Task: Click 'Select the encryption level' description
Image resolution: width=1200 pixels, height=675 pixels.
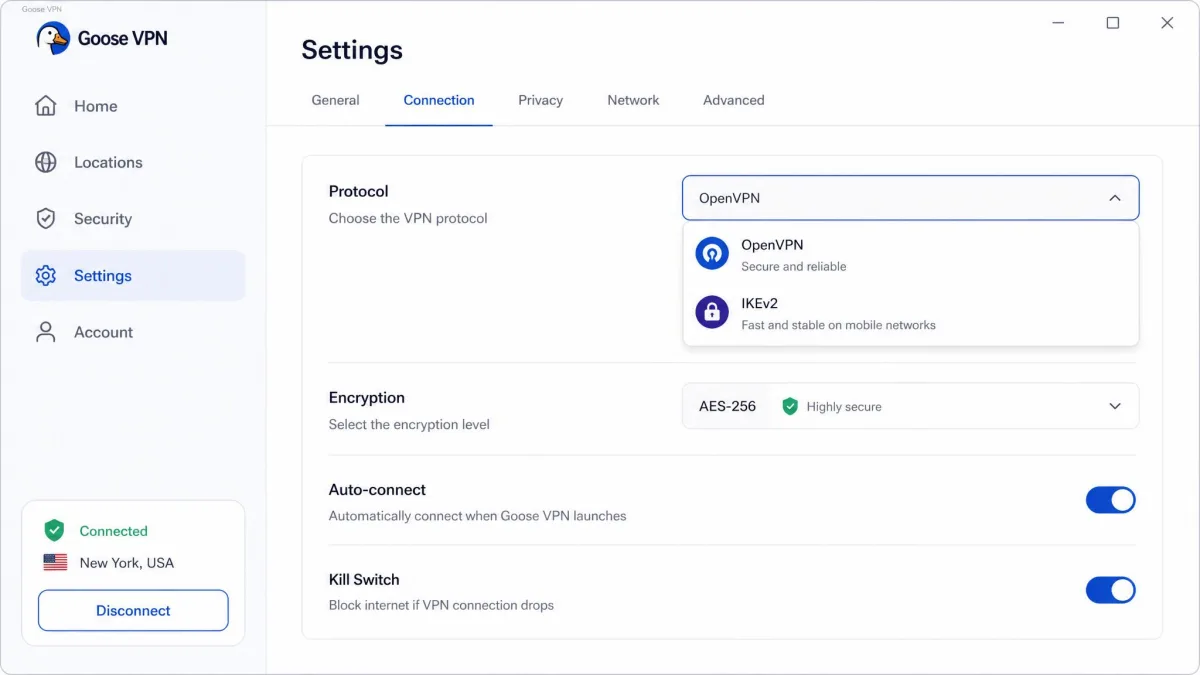Action: [409, 424]
